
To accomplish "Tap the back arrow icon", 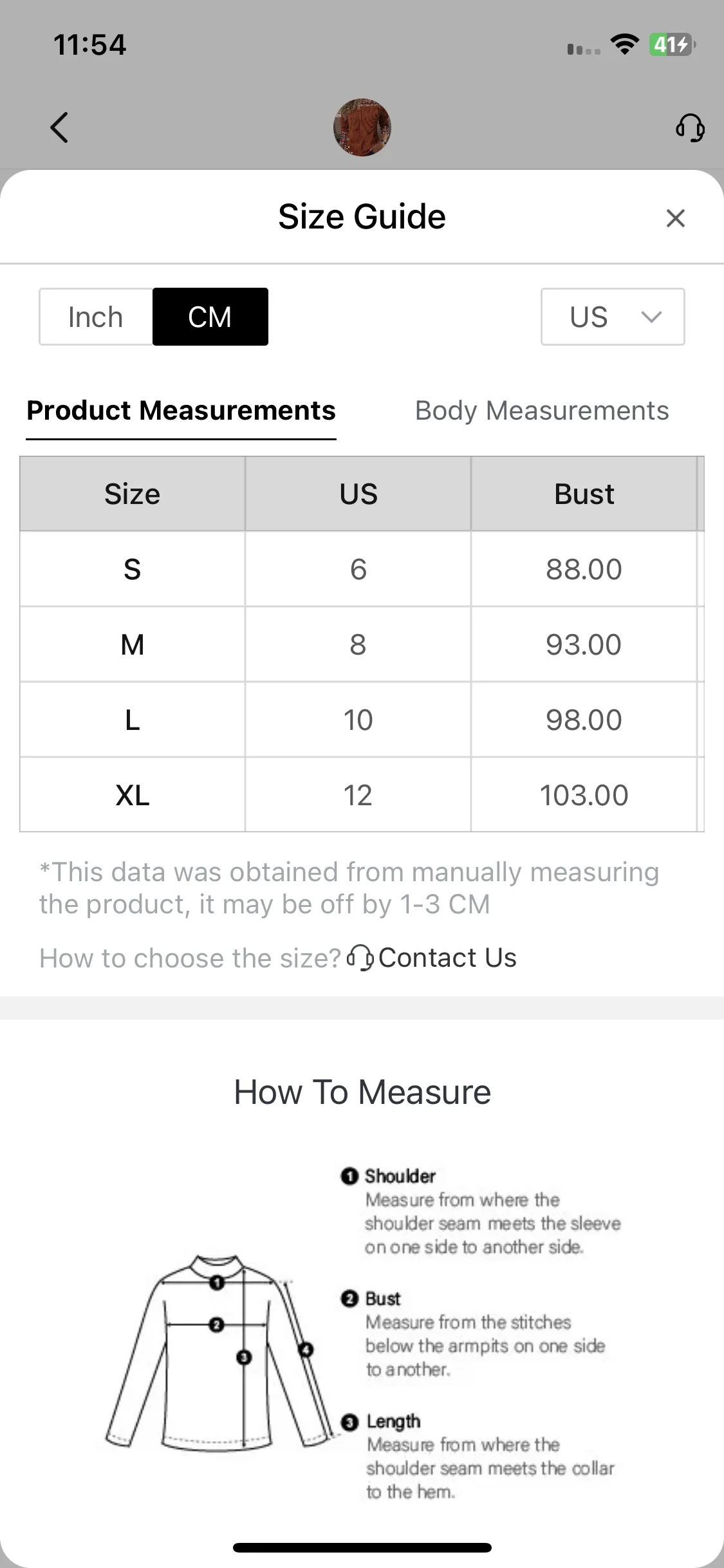I will 59,127.
